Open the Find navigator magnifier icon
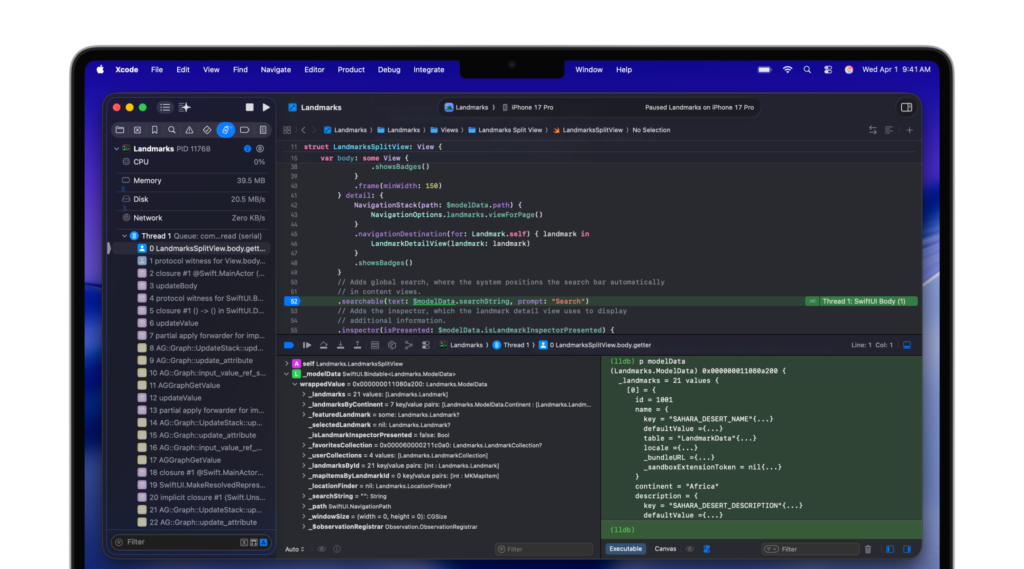 [x=172, y=130]
